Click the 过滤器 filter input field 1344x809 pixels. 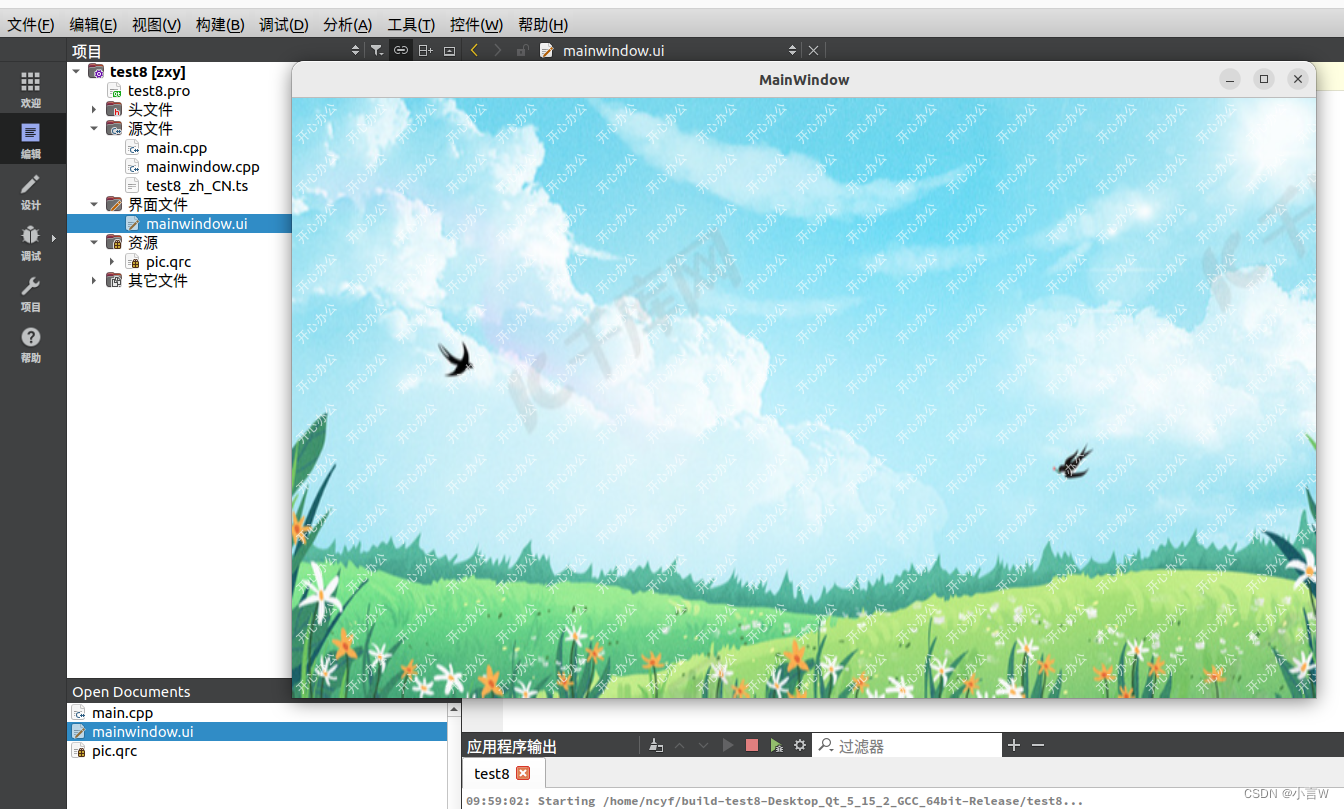coord(907,745)
